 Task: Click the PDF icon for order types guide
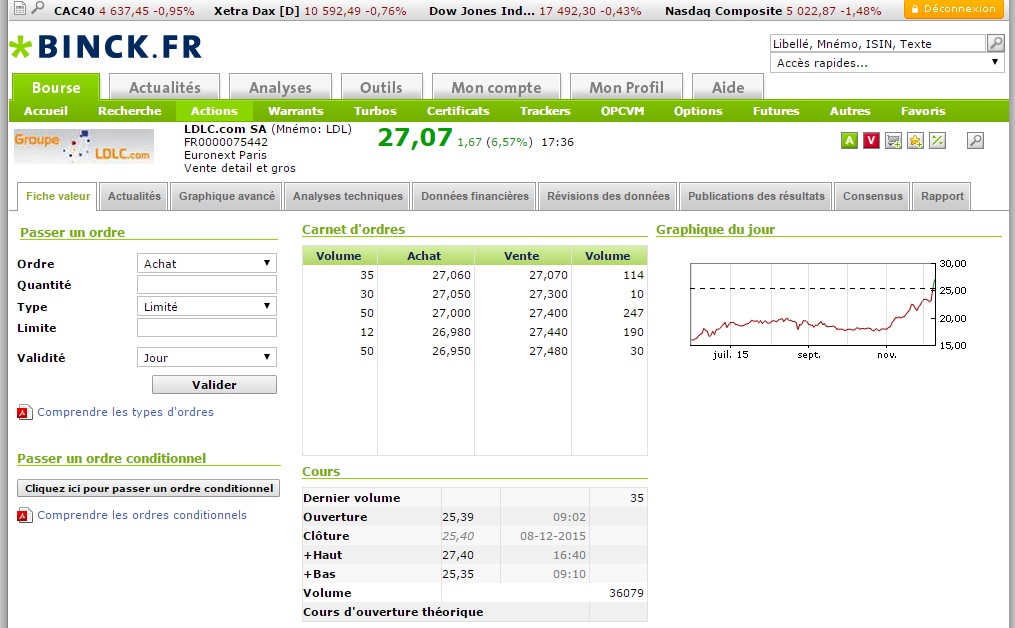tap(25, 412)
